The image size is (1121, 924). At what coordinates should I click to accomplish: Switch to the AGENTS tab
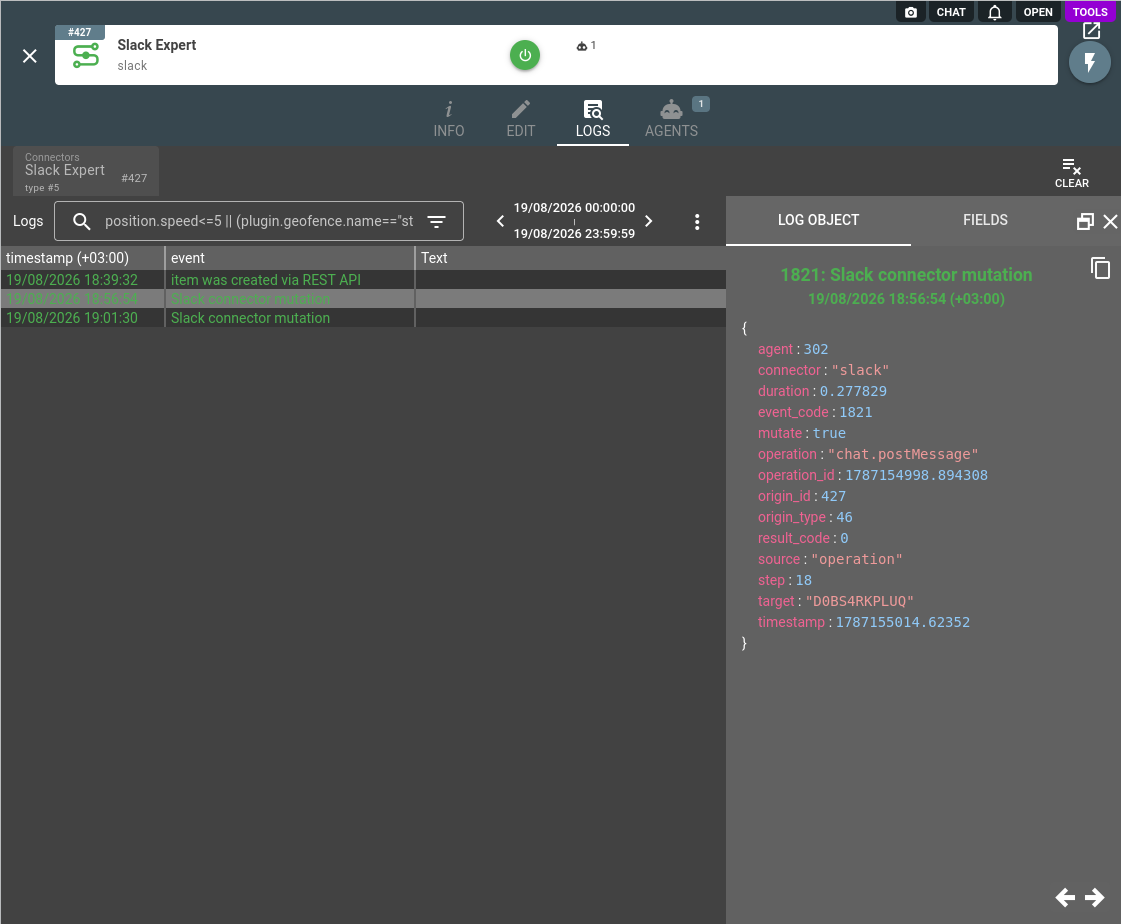point(671,119)
